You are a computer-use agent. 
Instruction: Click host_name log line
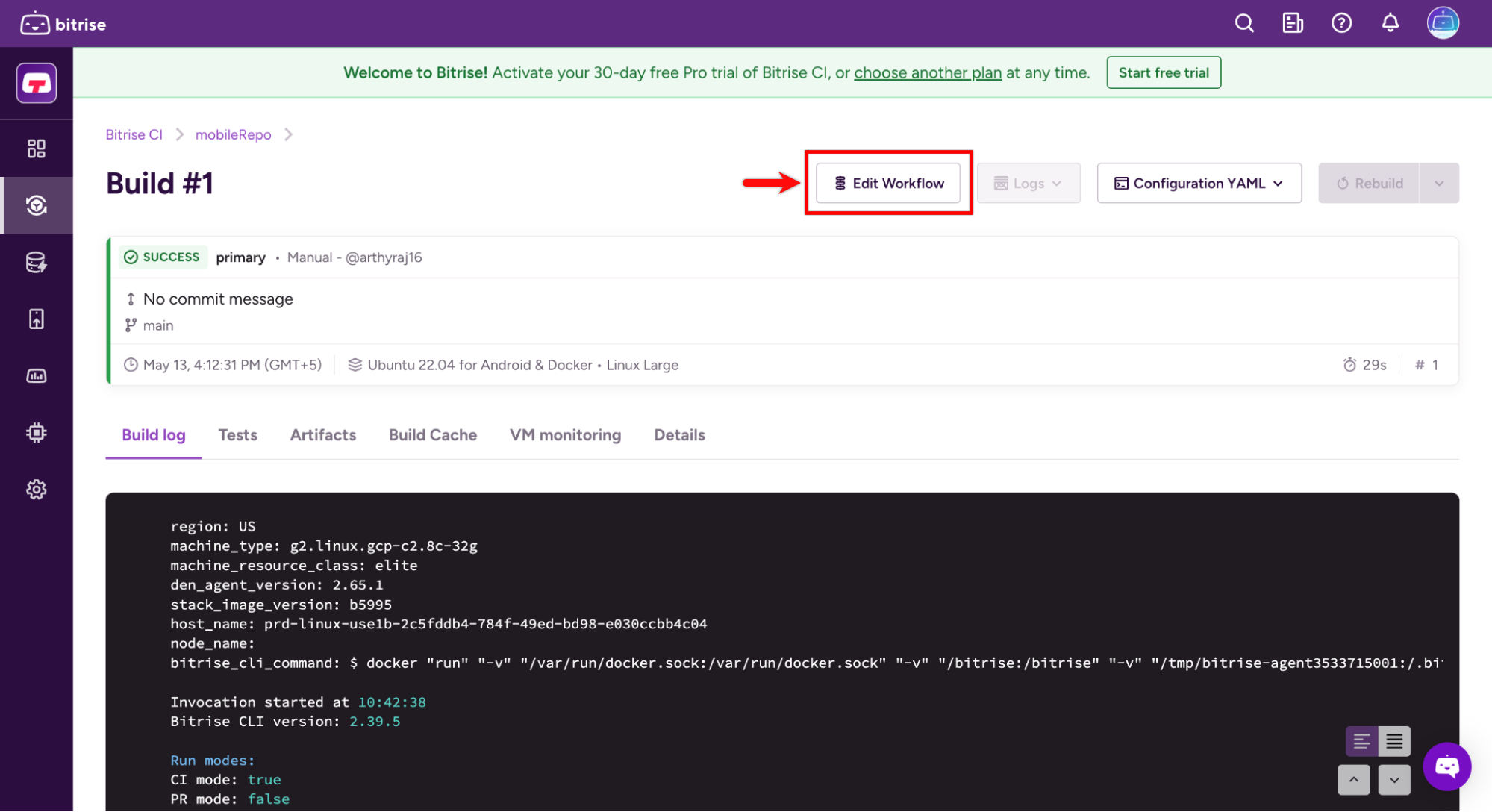[438, 624]
